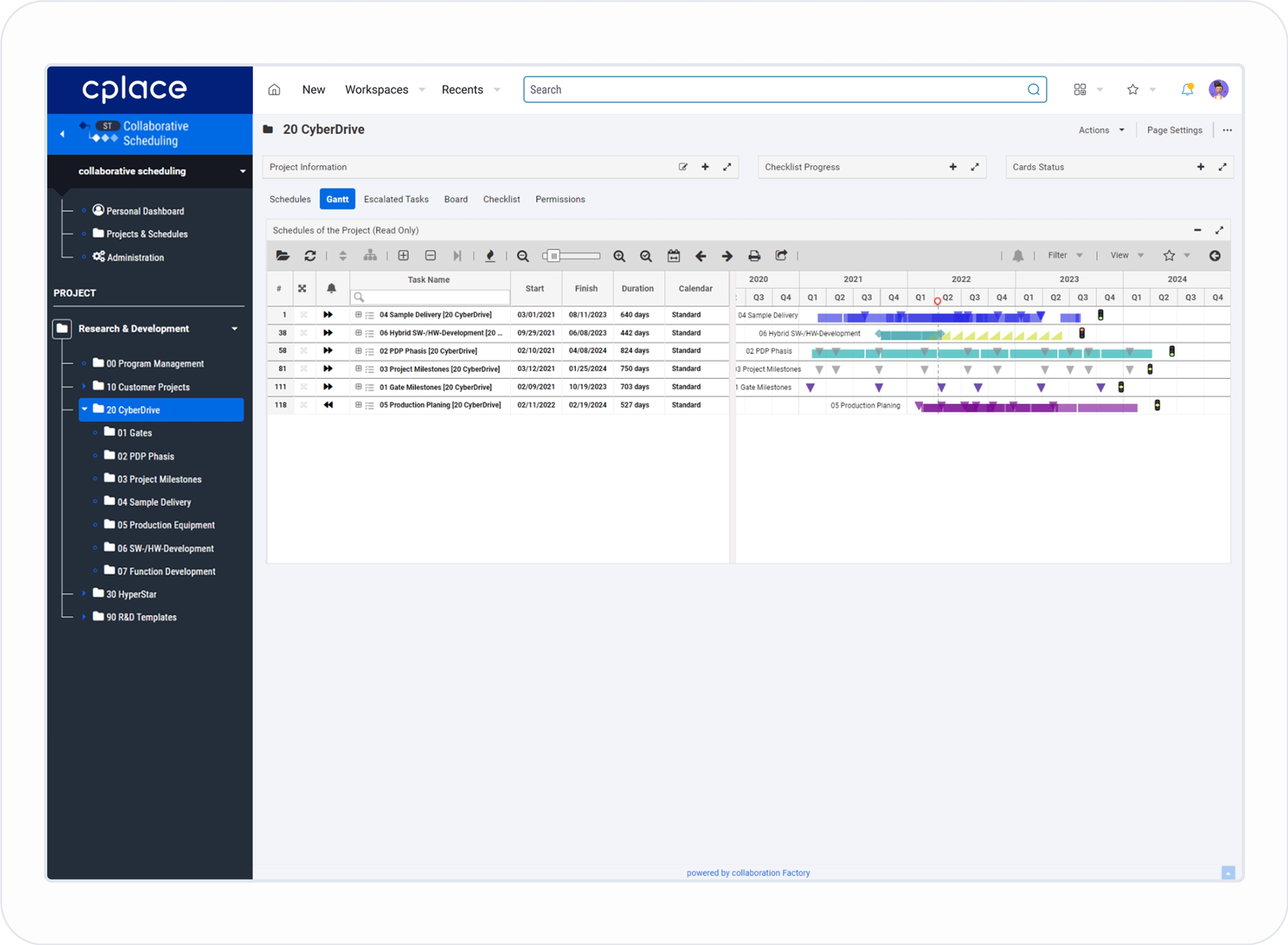The height and width of the screenshot is (945, 1288).
Task: Open the Filter dropdown
Action: (1064, 255)
